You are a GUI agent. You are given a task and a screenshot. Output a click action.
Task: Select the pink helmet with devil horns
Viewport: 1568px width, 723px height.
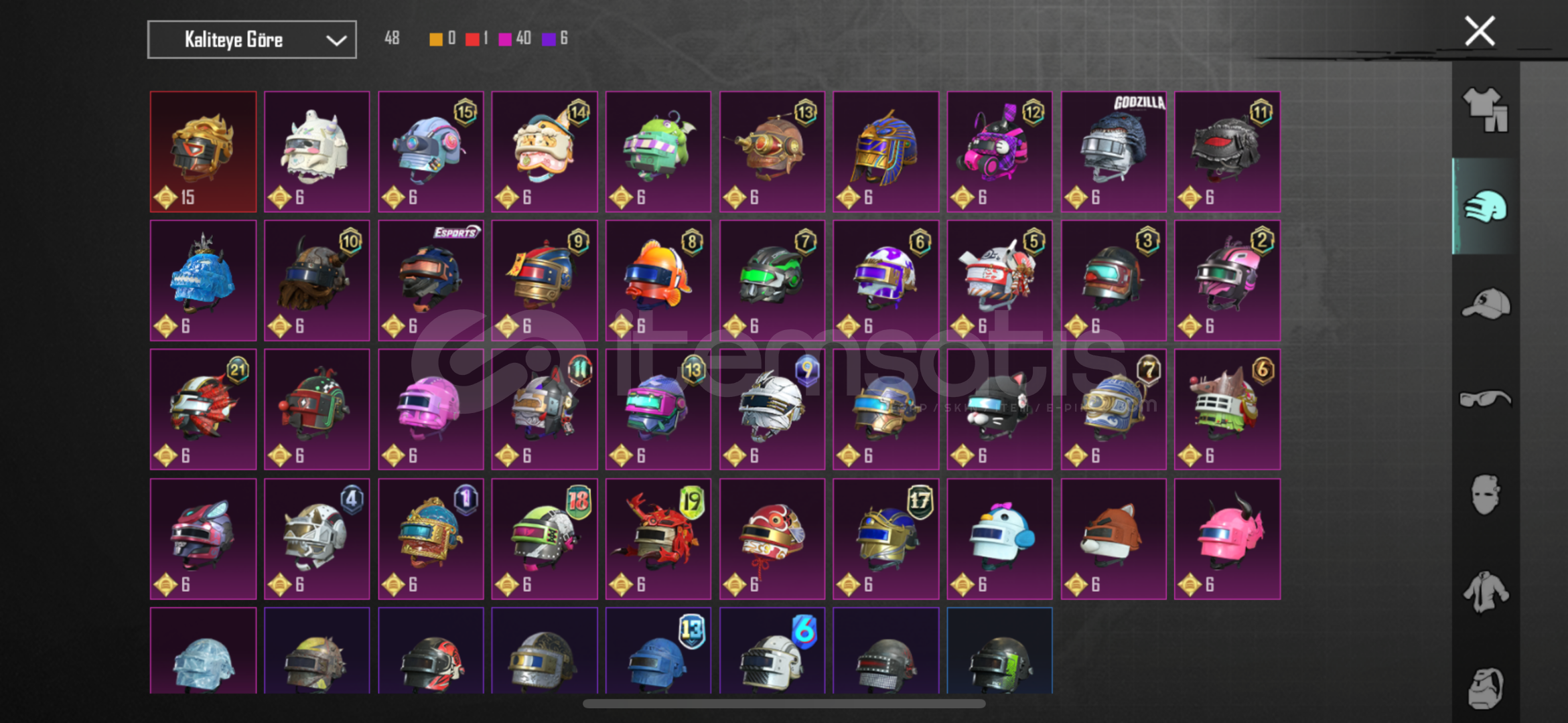coord(1227,539)
